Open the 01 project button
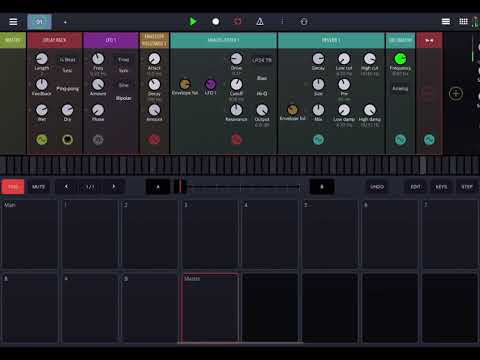This screenshot has width=480, height=360. (x=39, y=22)
